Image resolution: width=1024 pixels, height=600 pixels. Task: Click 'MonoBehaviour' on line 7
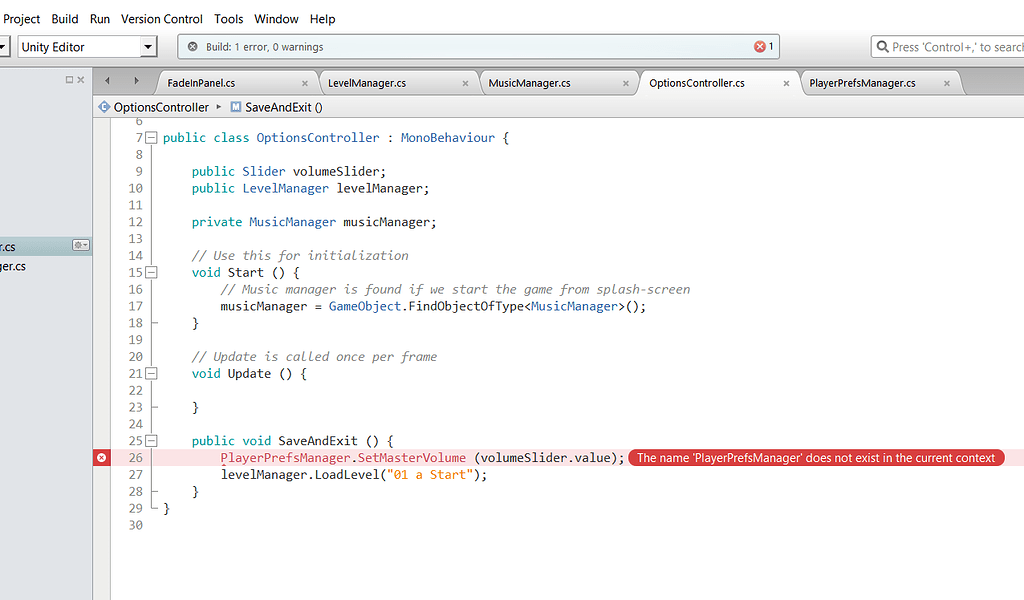tap(448, 138)
